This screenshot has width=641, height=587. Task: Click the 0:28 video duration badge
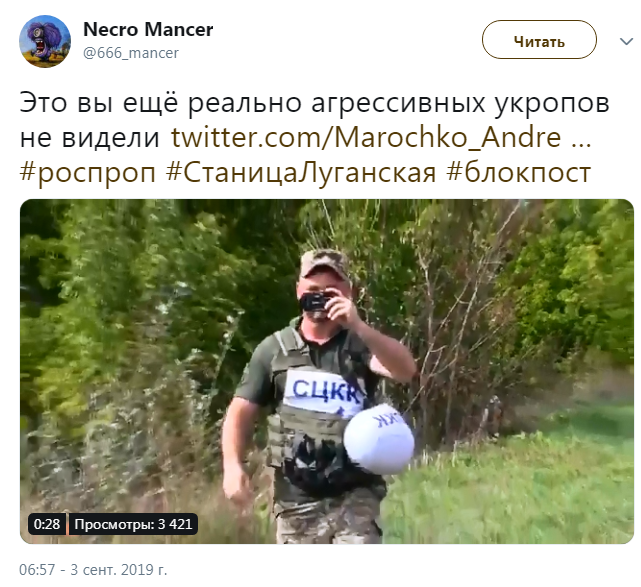tap(47, 524)
